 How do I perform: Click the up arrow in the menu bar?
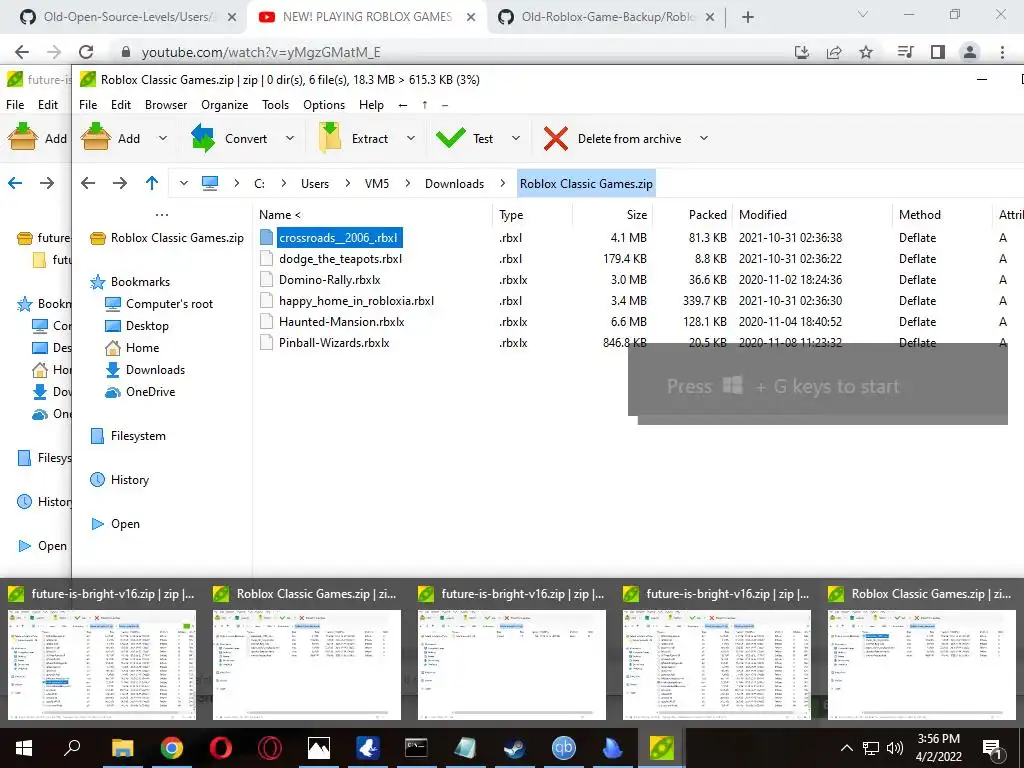[424, 104]
